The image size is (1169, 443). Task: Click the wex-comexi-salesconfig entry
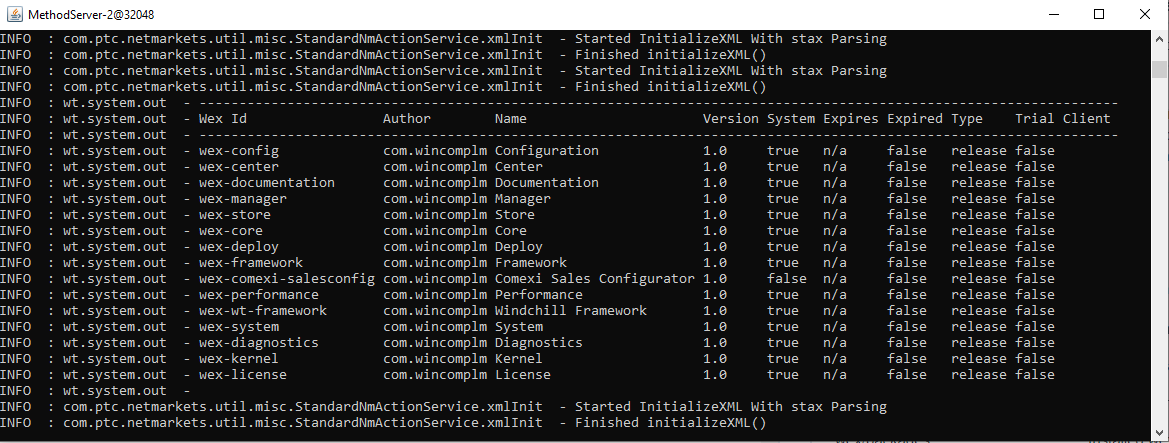tap(286, 279)
